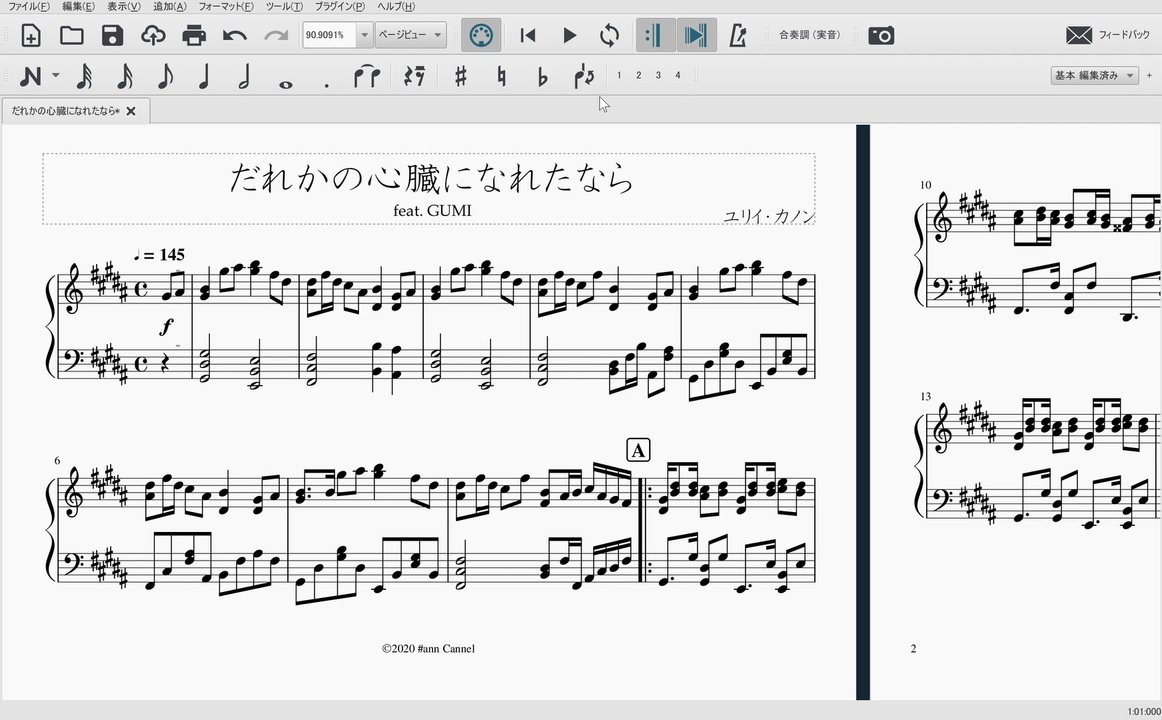1162x720 pixels.
Task: Toggle concert pitch 合奏調（実音）button
Action: pos(809,35)
